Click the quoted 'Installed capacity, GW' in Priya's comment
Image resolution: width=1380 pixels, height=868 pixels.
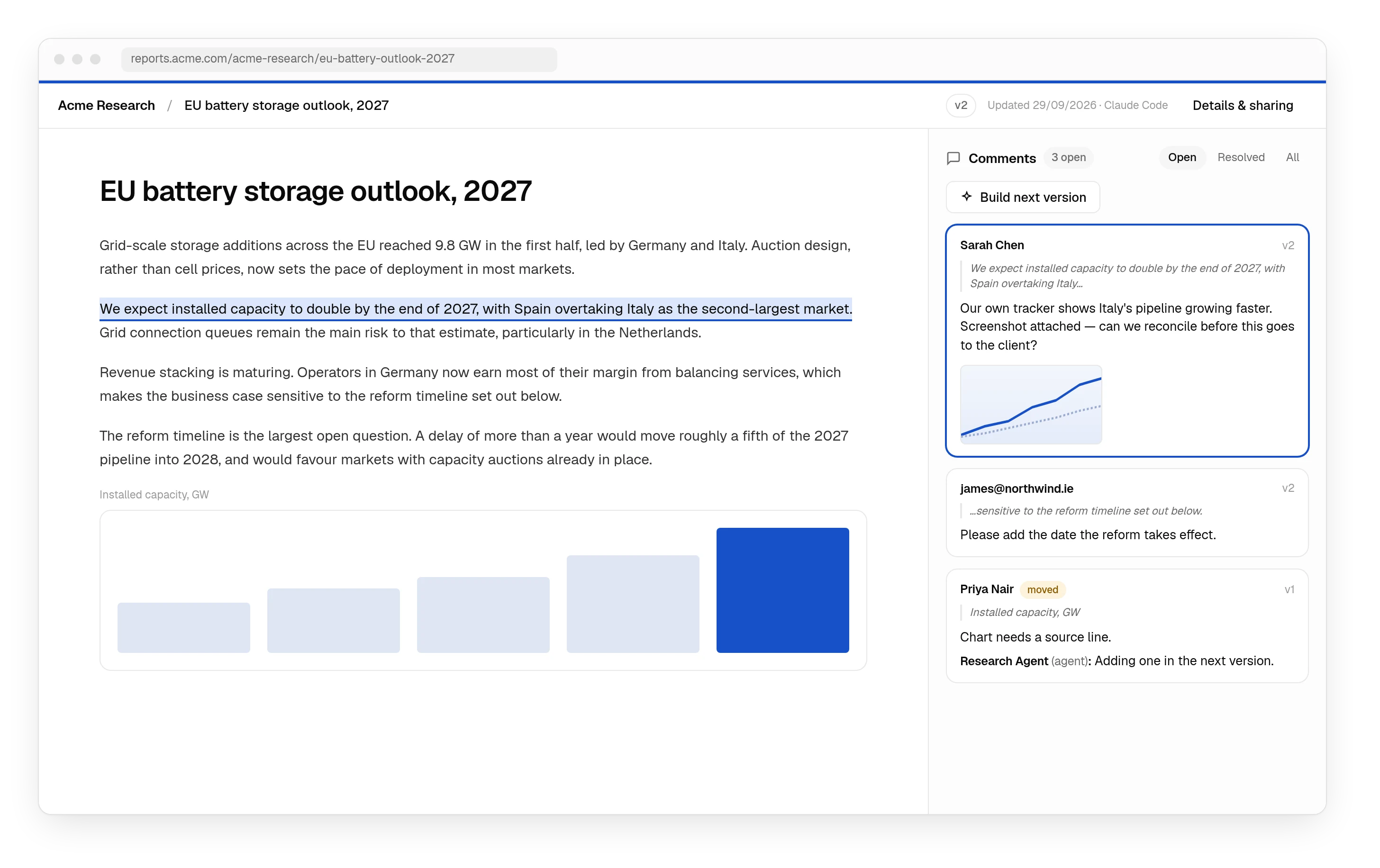pos(1024,613)
